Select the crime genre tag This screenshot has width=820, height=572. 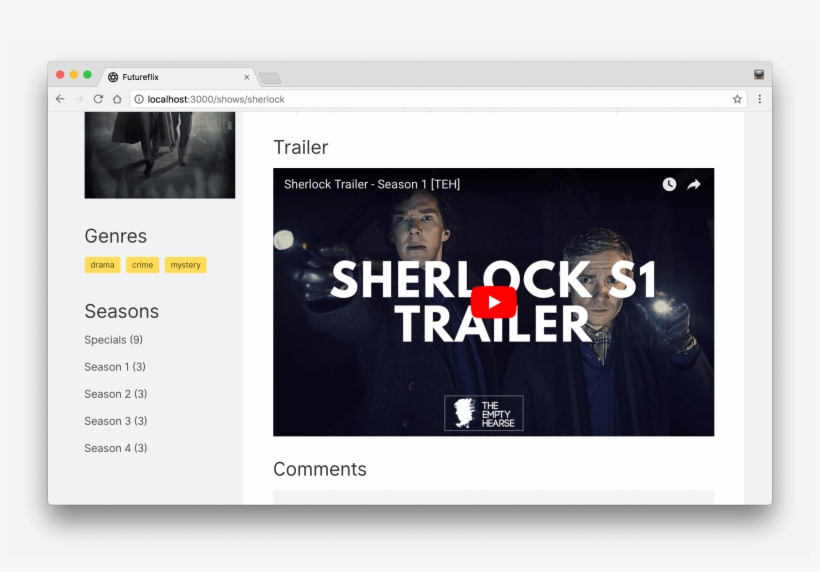(142, 265)
